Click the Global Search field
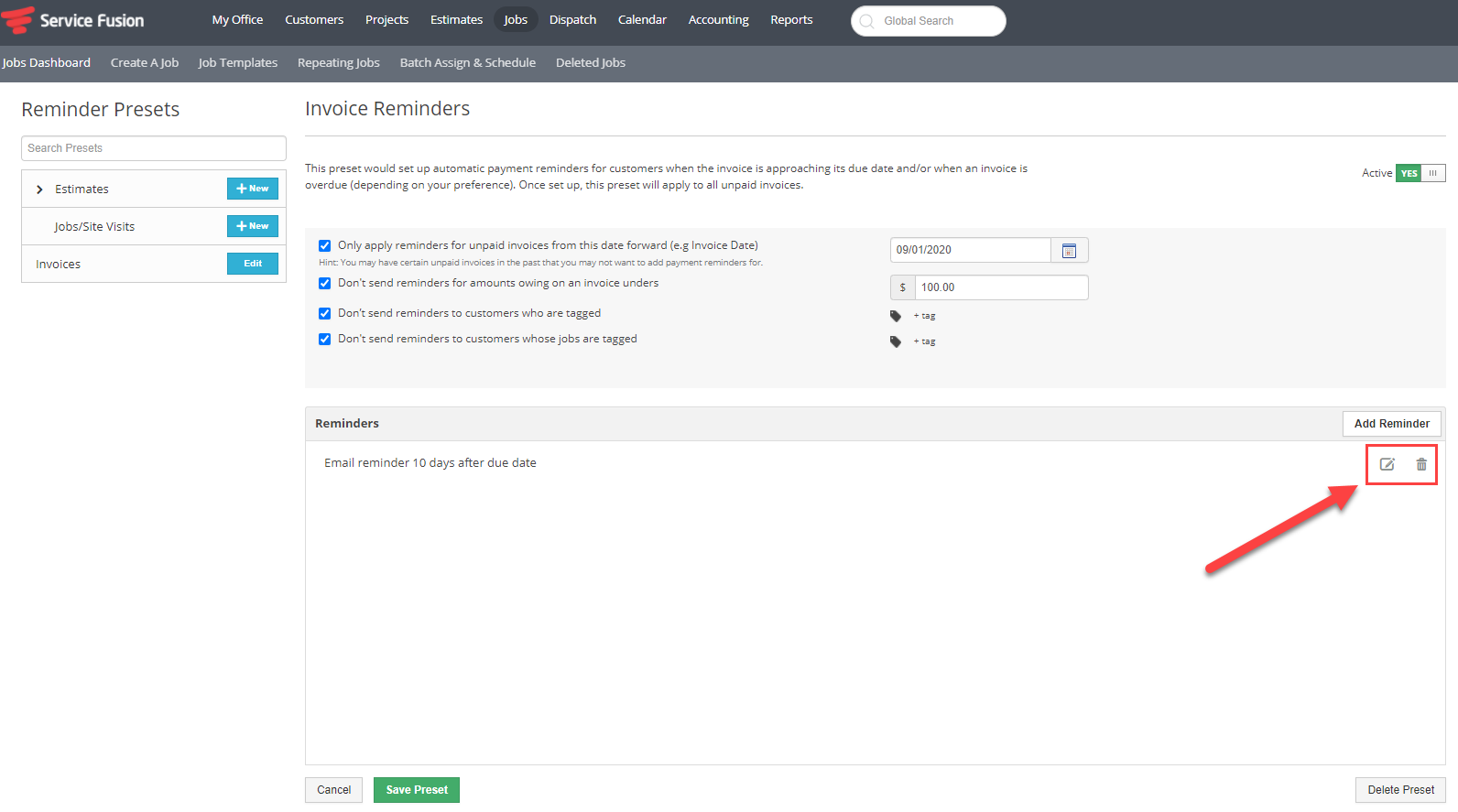 tap(929, 21)
